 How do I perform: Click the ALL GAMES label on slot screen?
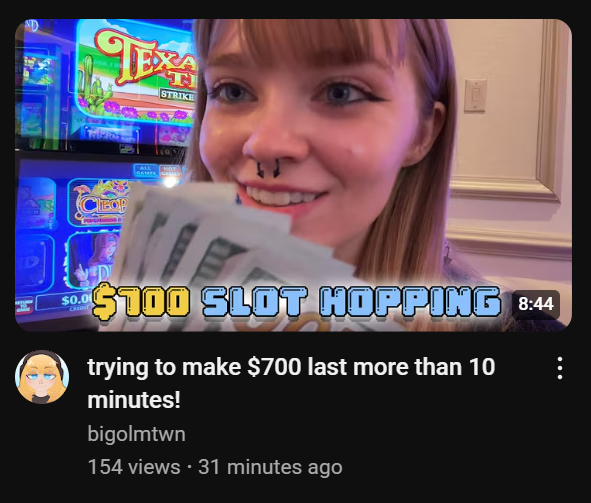pyautogui.click(x=145, y=170)
